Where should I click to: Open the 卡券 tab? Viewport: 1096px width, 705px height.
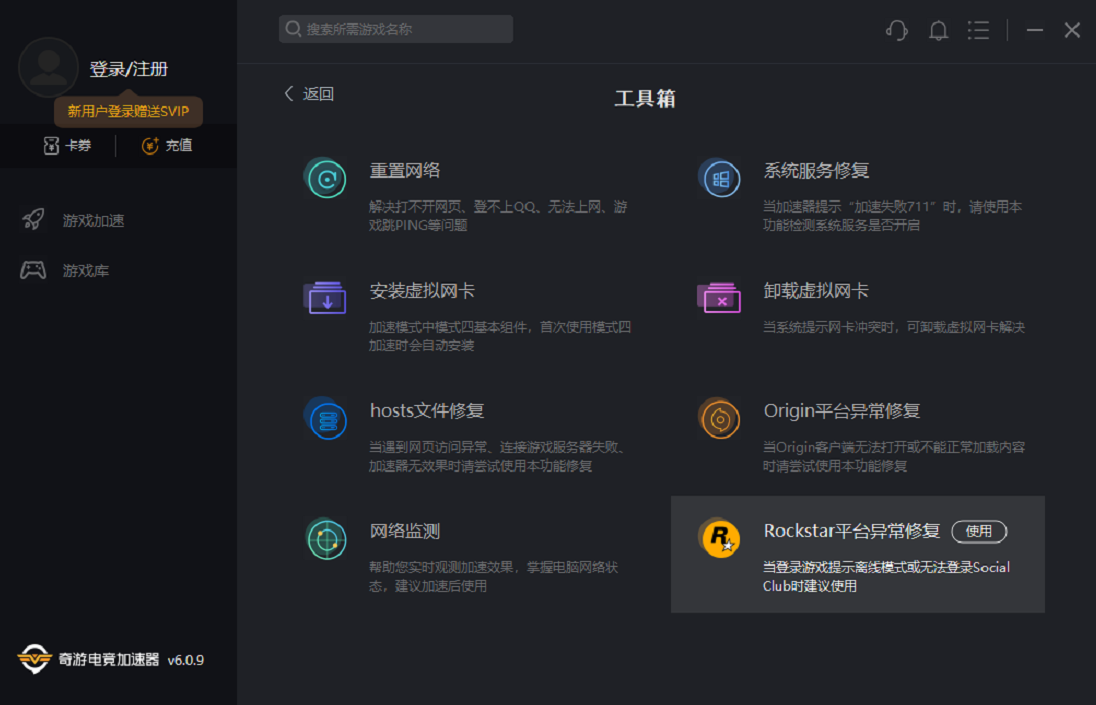[x=68, y=145]
